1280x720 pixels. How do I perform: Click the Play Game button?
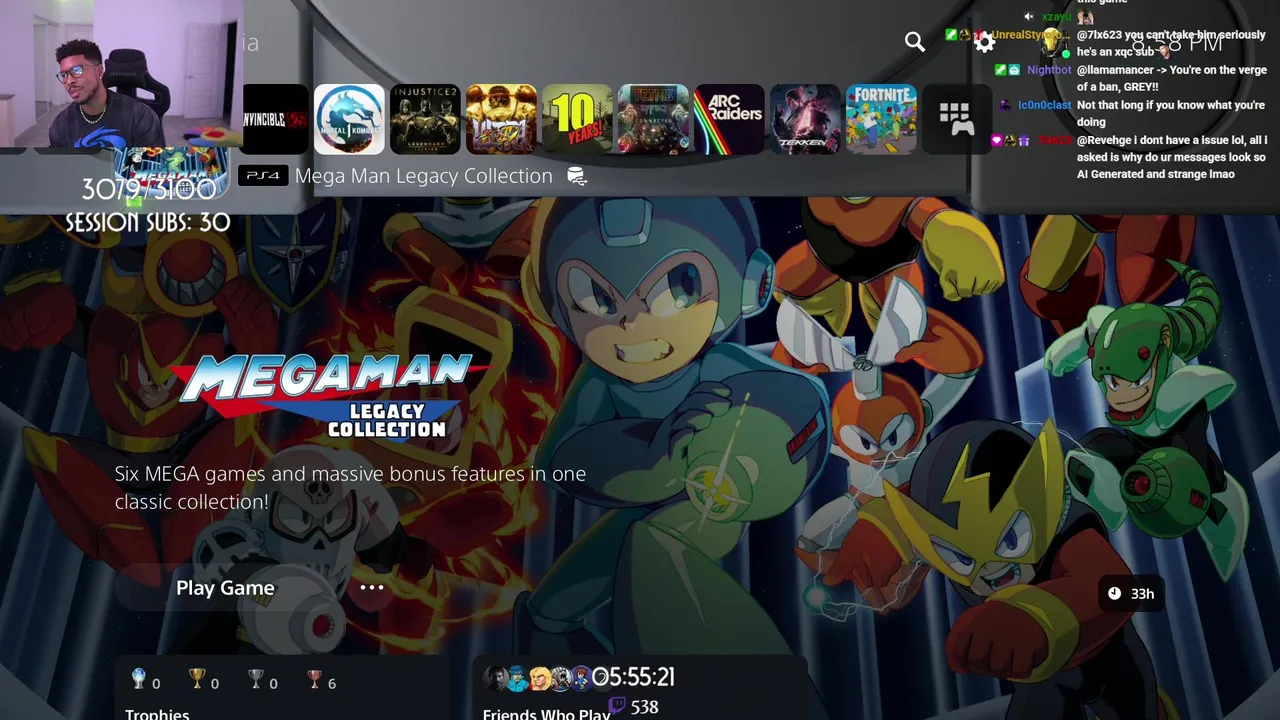[225, 588]
